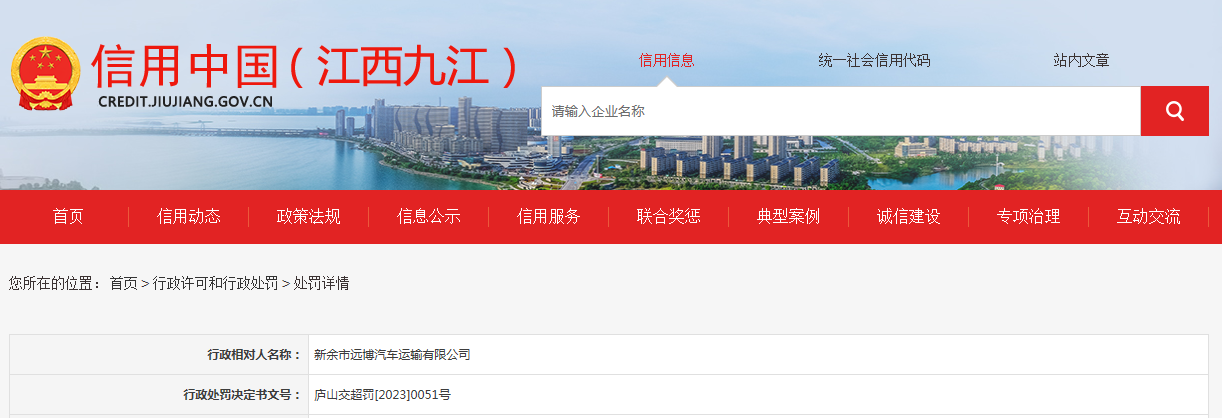Open the 联合奖惩 page
The height and width of the screenshot is (418, 1222).
click(x=668, y=216)
